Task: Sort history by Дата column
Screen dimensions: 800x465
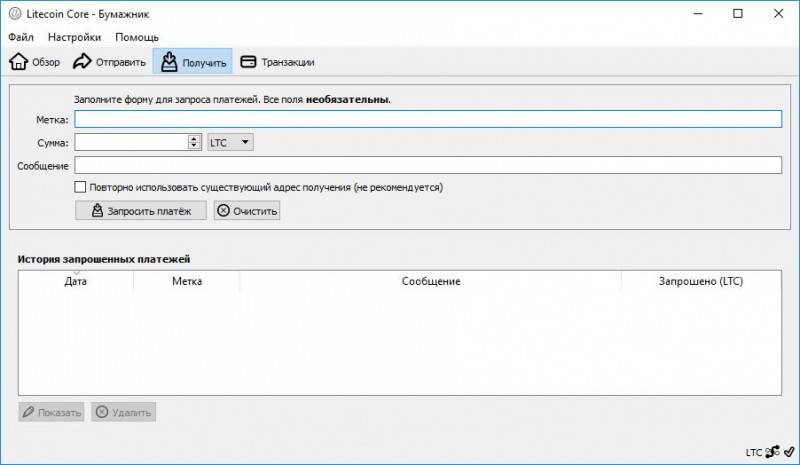Action: [x=76, y=281]
